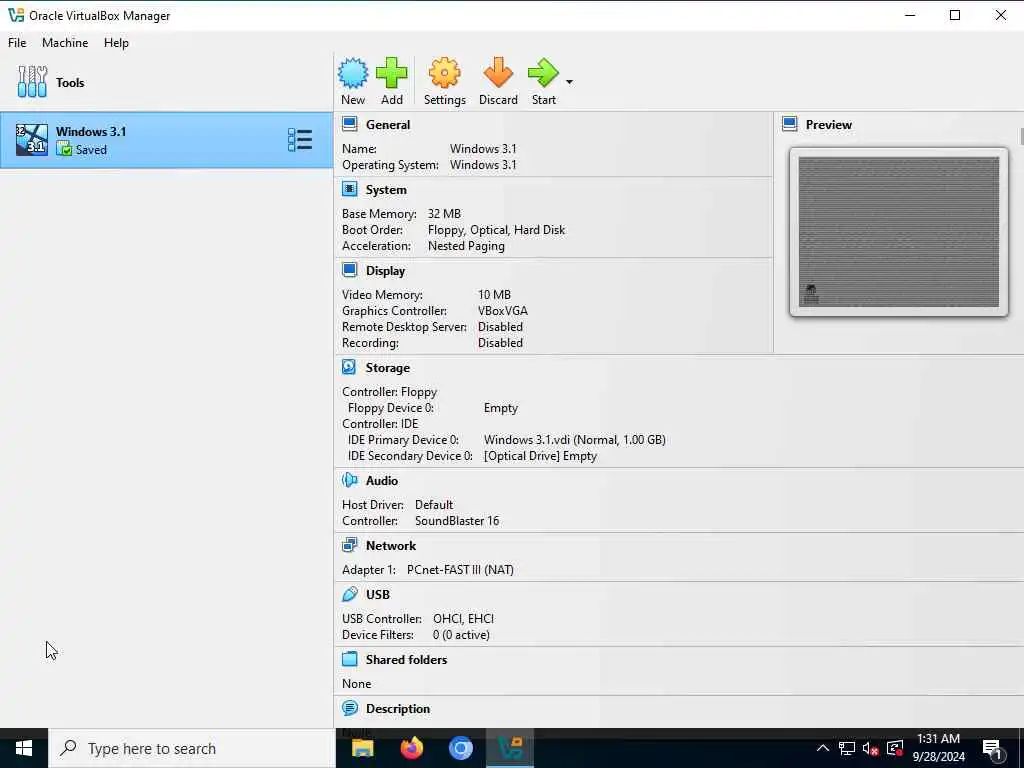Image resolution: width=1024 pixels, height=768 pixels.
Task: Open the System settings heading link
Action: pos(386,190)
